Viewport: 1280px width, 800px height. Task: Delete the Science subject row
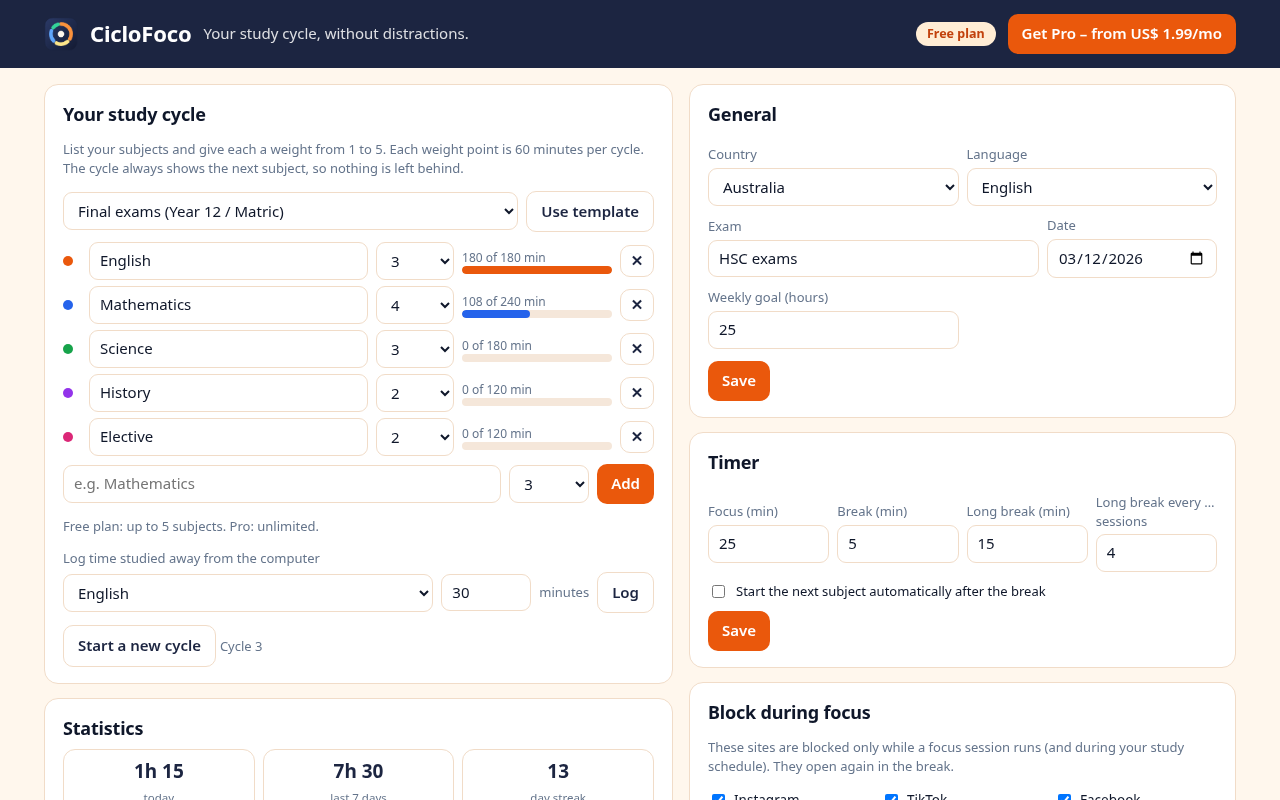click(637, 349)
